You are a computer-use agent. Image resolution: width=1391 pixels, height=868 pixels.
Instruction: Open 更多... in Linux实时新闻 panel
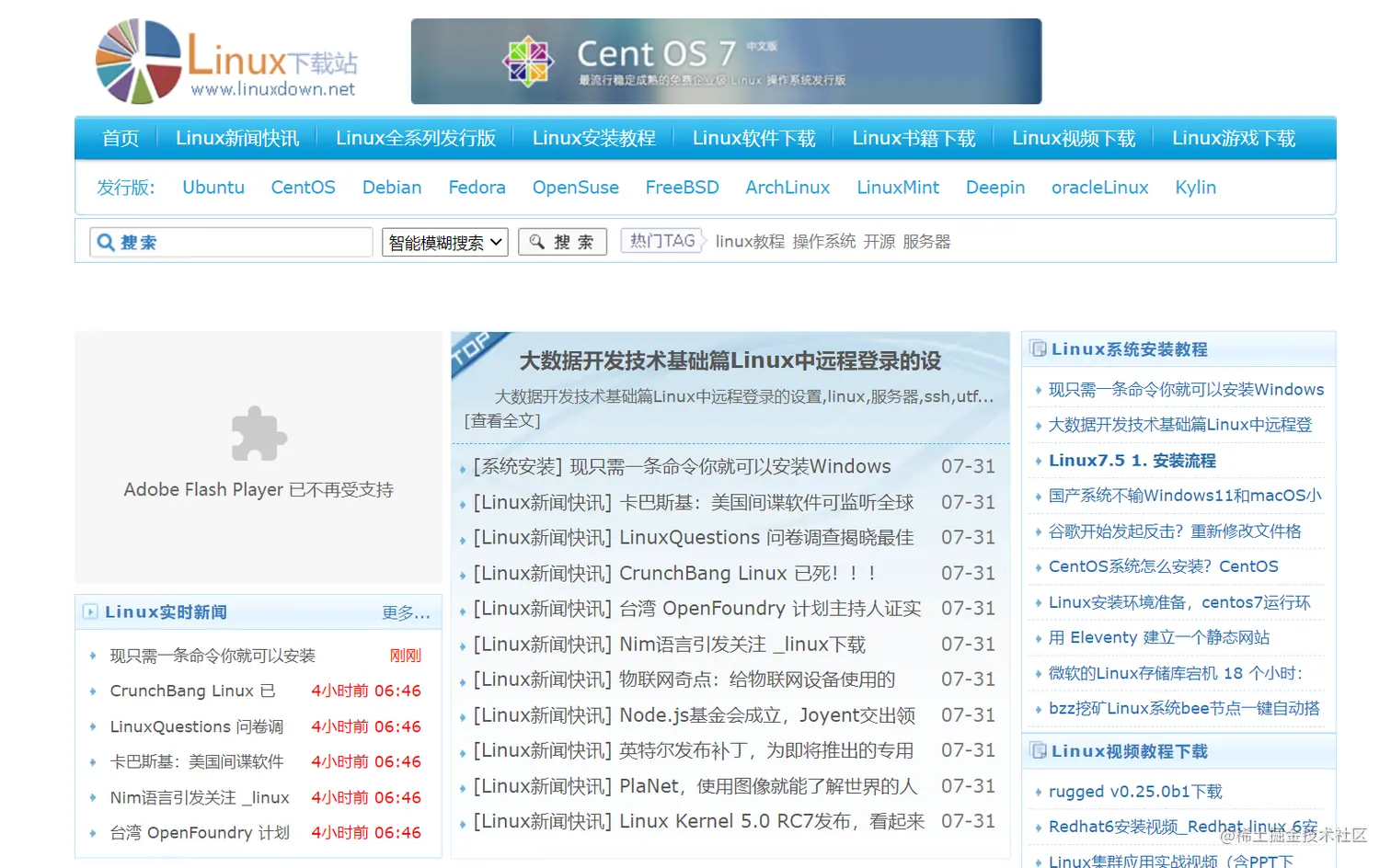(406, 612)
